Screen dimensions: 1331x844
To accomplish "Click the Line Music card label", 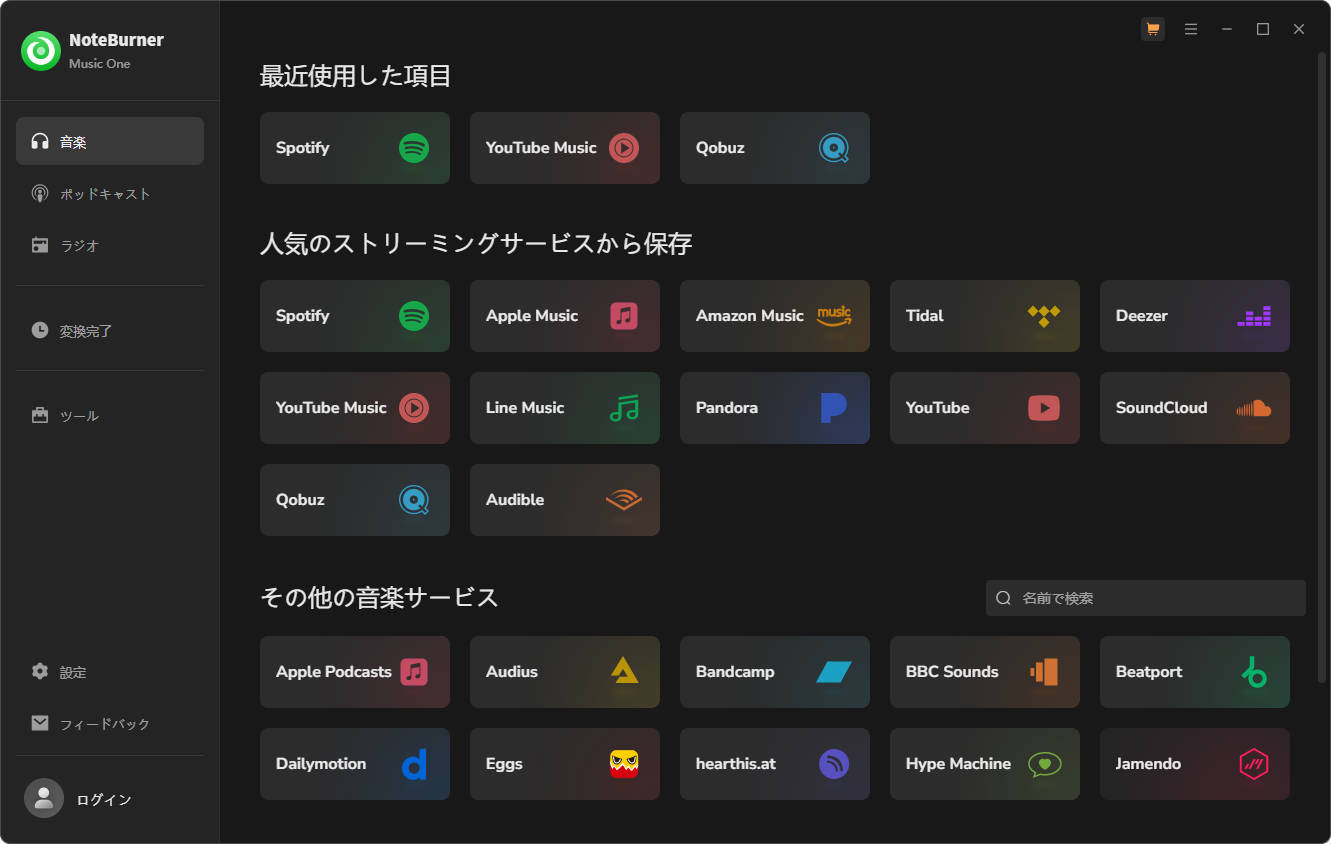I will click(x=525, y=408).
